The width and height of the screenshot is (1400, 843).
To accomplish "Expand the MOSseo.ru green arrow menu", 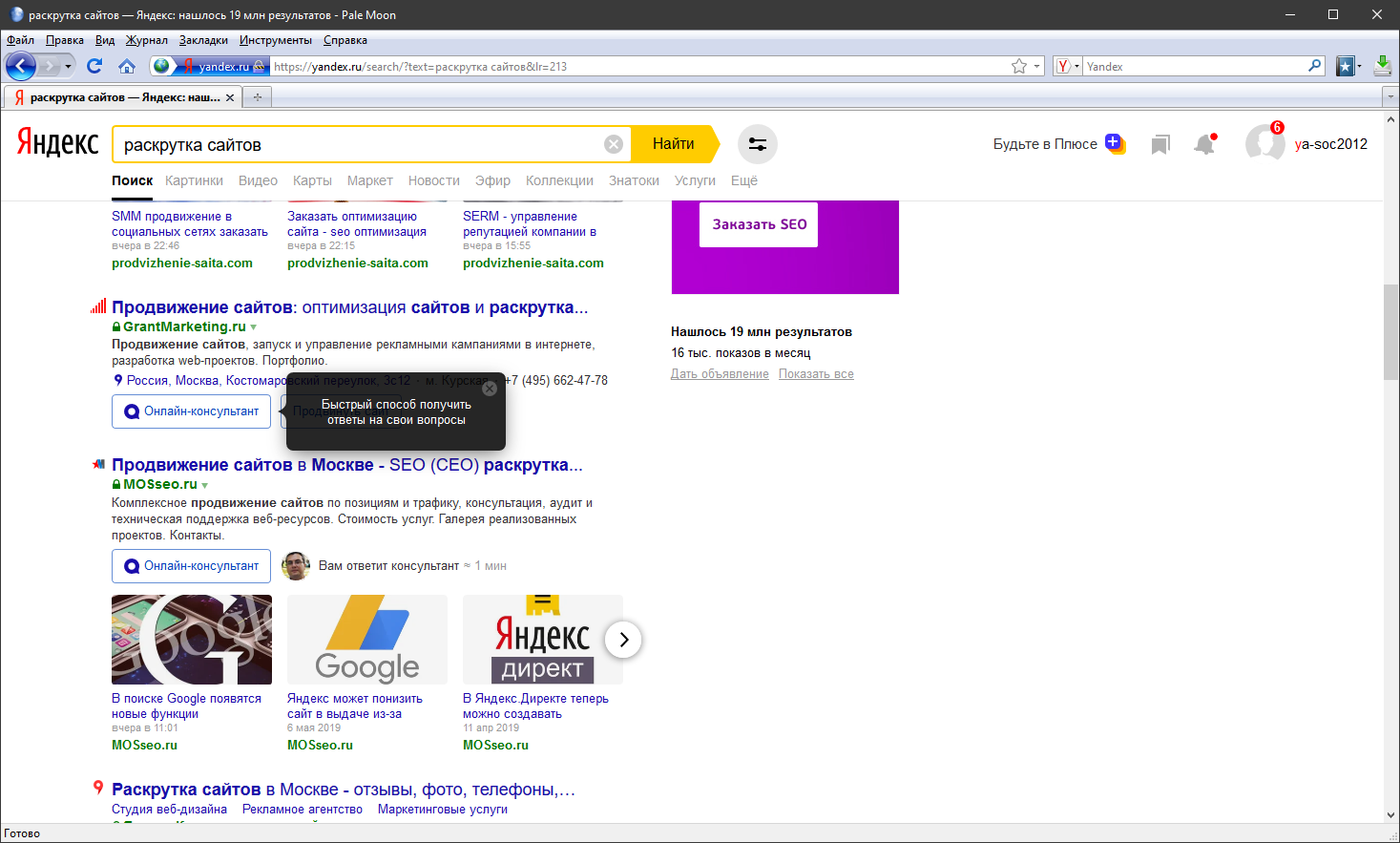I will 205,485.
